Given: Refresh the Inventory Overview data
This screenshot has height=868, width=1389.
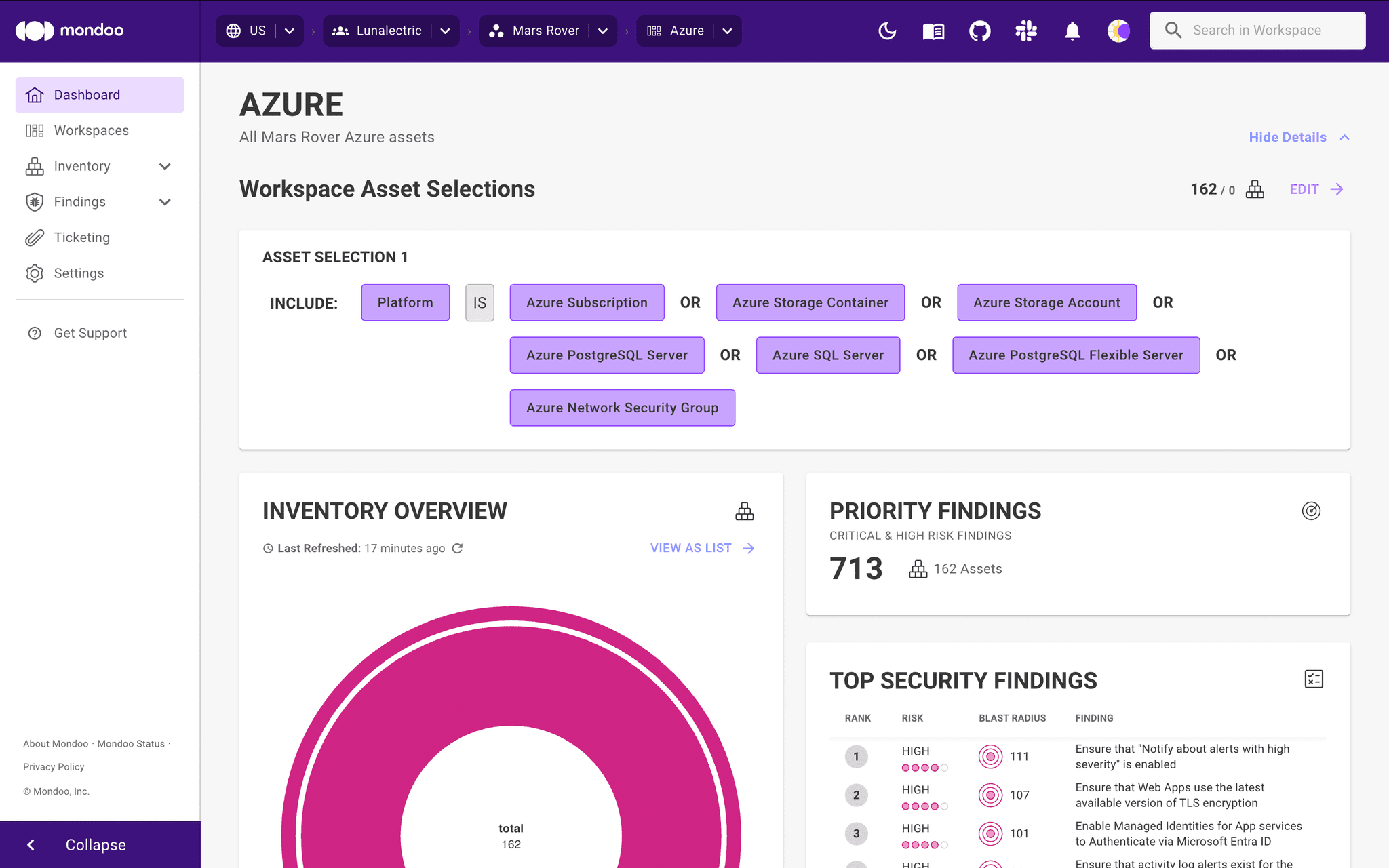Looking at the screenshot, I should coord(458,548).
